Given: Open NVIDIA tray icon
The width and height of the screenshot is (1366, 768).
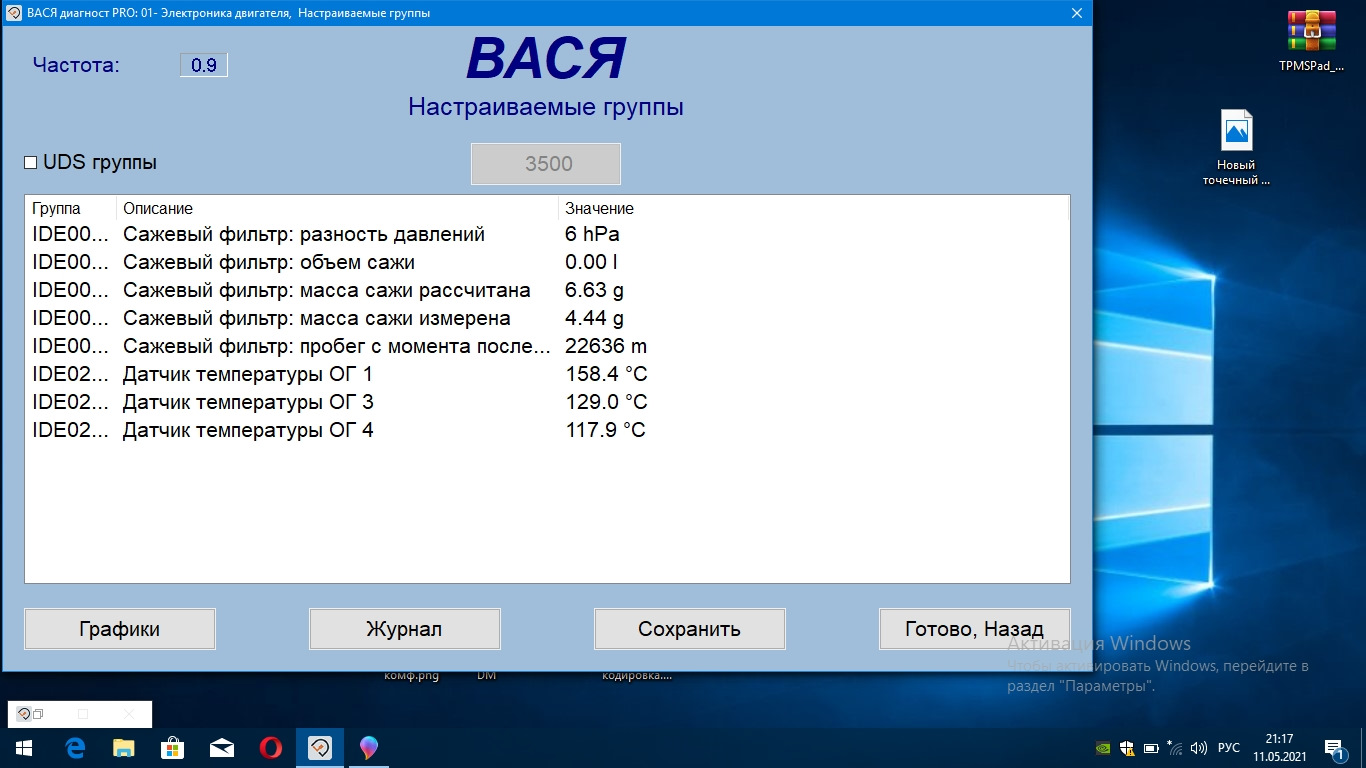Looking at the screenshot, I should [1102, 747].
